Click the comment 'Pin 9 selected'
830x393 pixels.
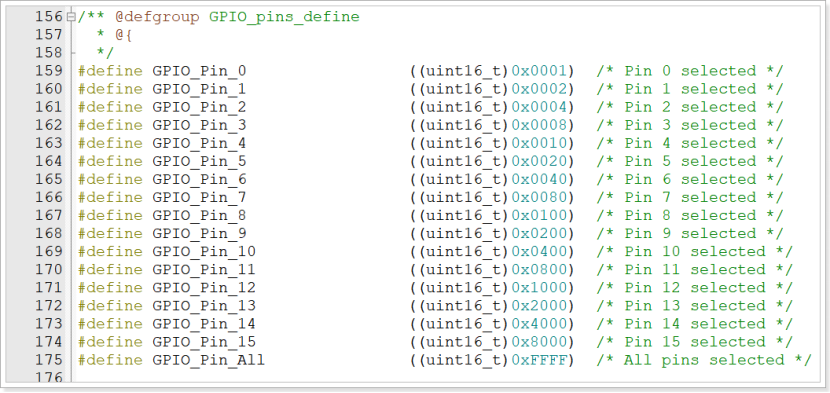point(690,234)
